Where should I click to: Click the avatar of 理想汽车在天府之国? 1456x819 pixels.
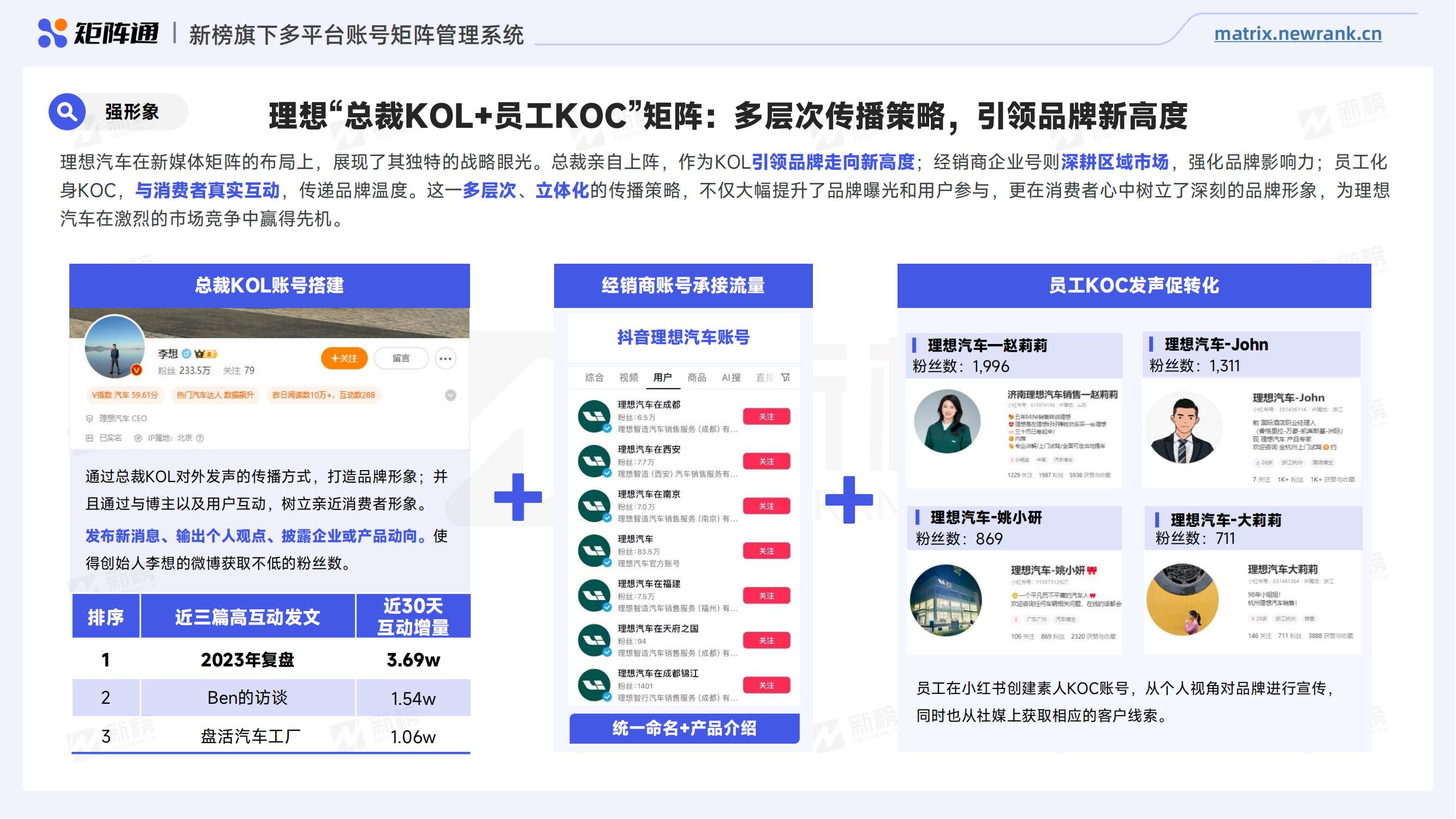click(594, 640)
